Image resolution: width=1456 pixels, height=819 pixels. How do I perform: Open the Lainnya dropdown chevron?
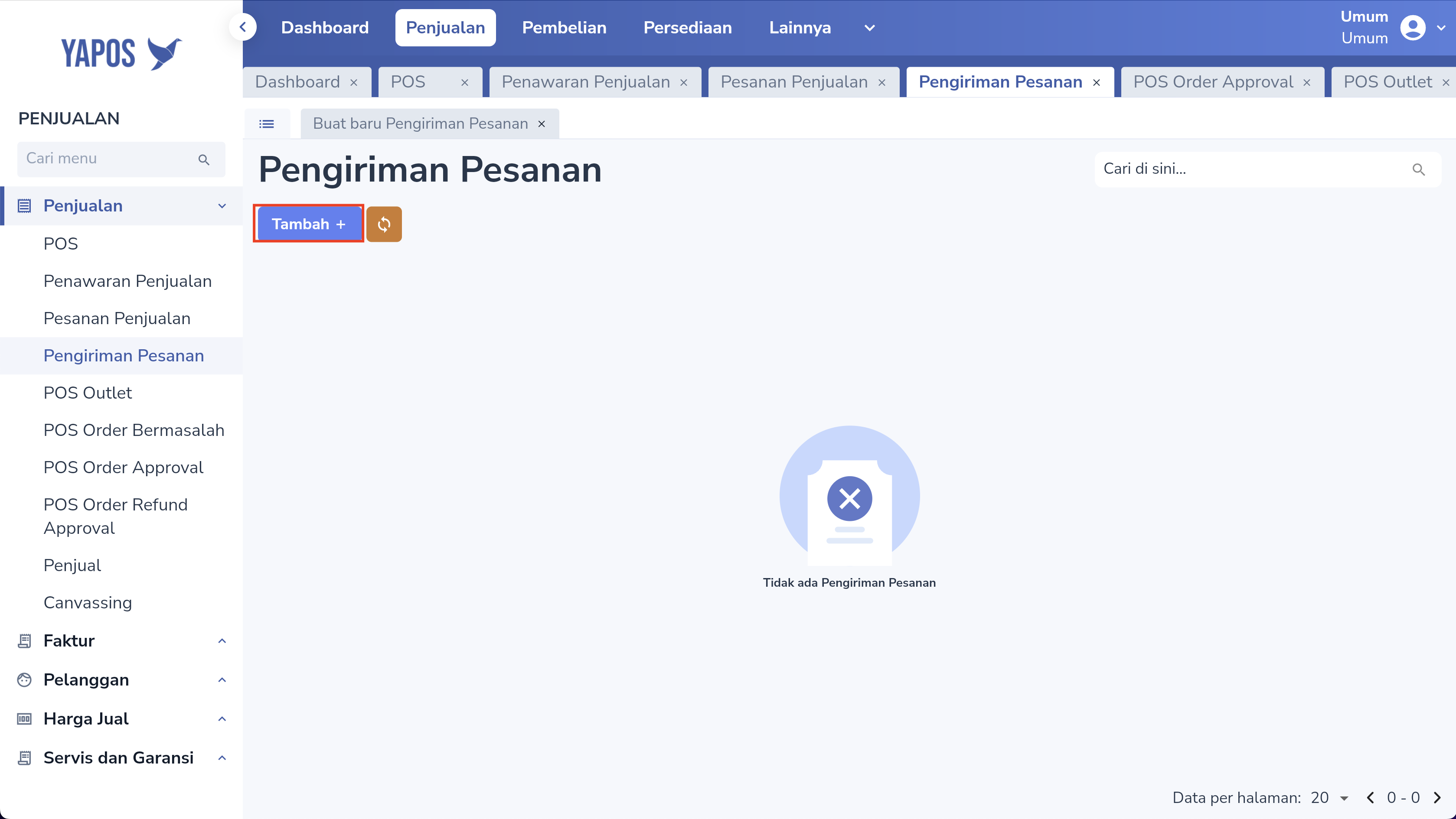click(869, 28)
